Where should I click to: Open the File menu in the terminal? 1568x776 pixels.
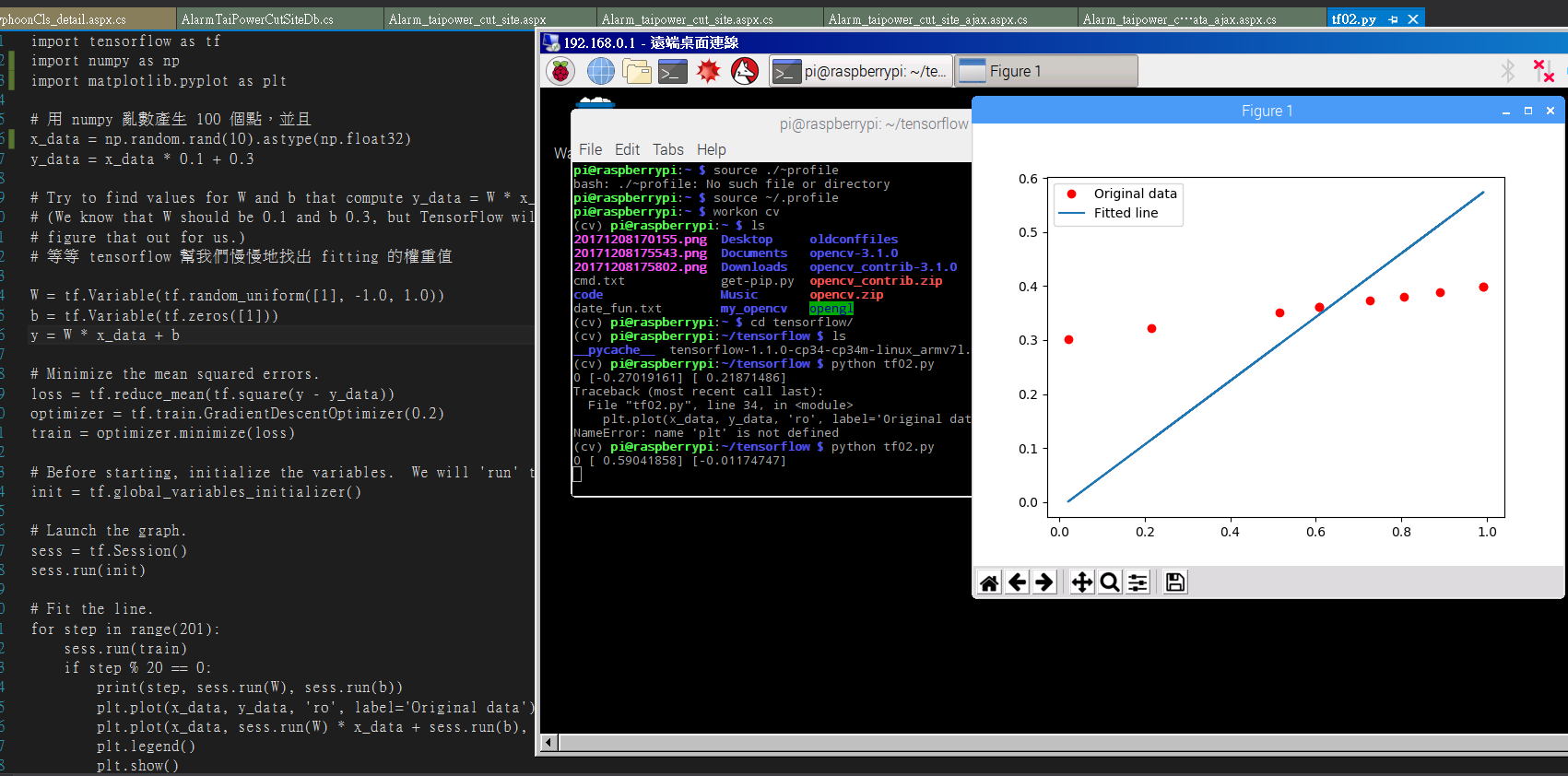590,149
